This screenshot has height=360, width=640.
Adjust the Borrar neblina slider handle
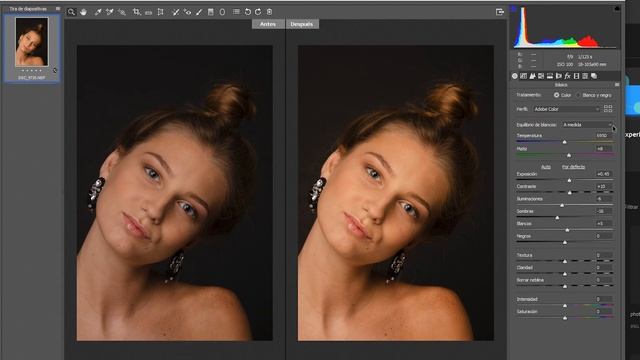point(565,286)
